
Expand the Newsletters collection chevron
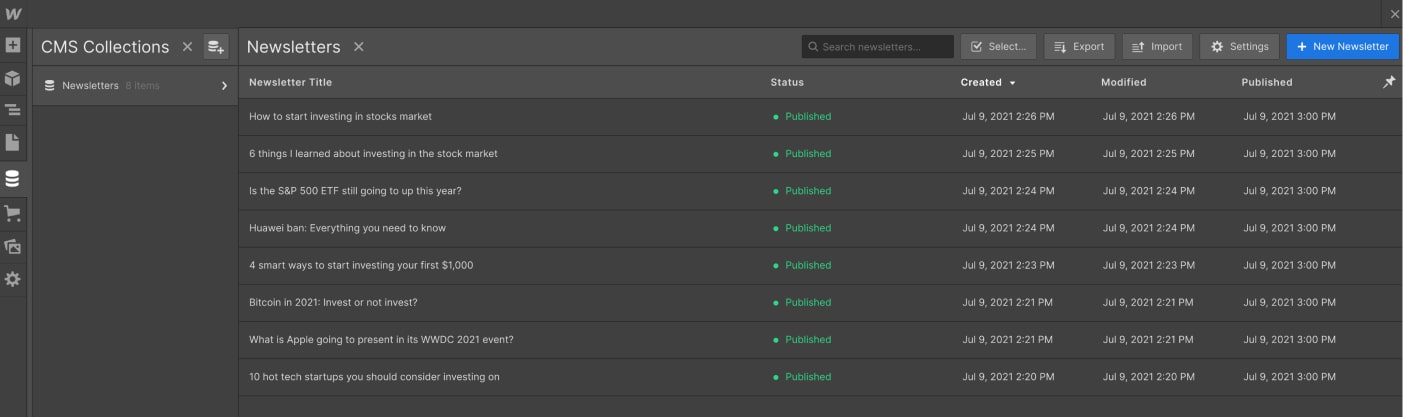pyautogui.click(x=224, y=86)
